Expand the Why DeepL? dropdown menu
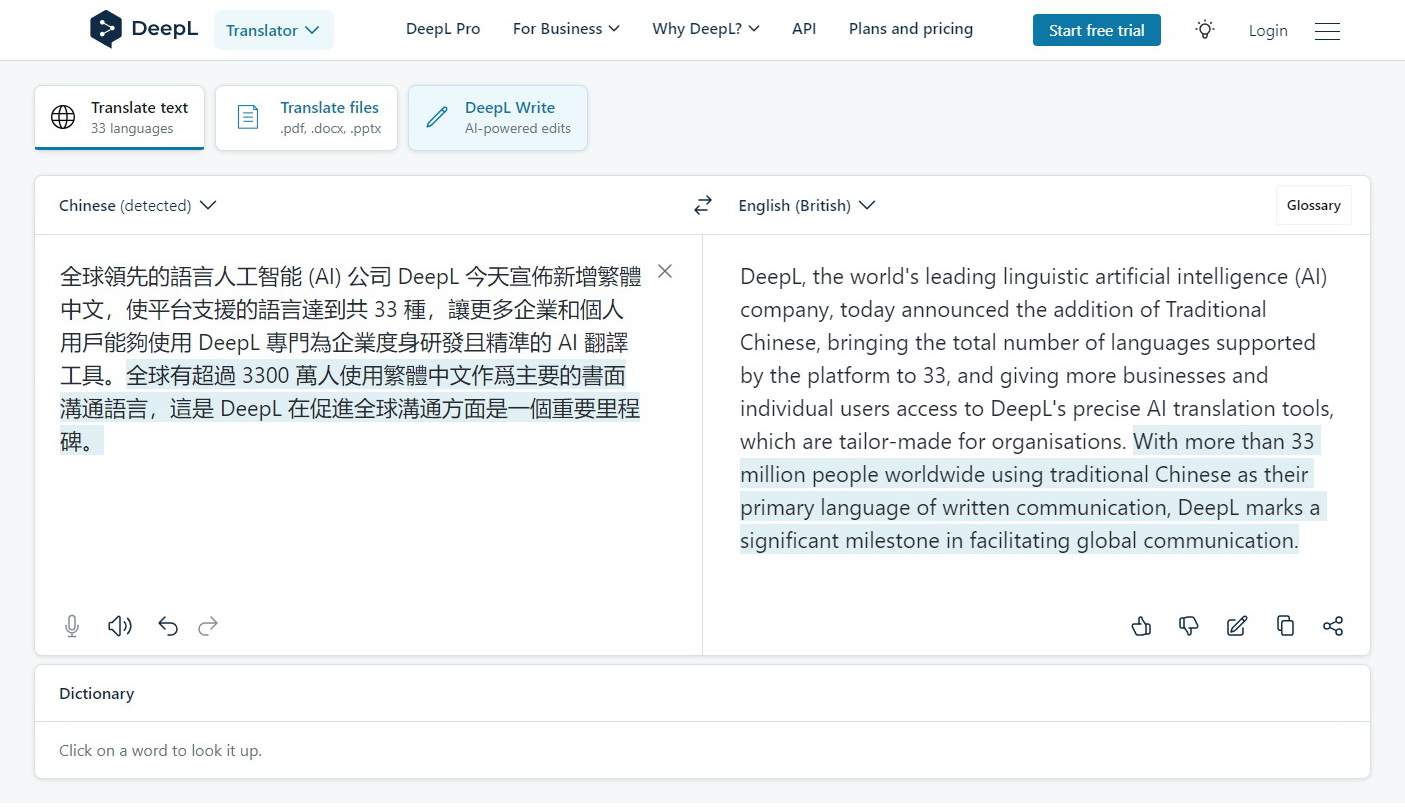This screenshot has height=807, width=1405. point(705,29)
